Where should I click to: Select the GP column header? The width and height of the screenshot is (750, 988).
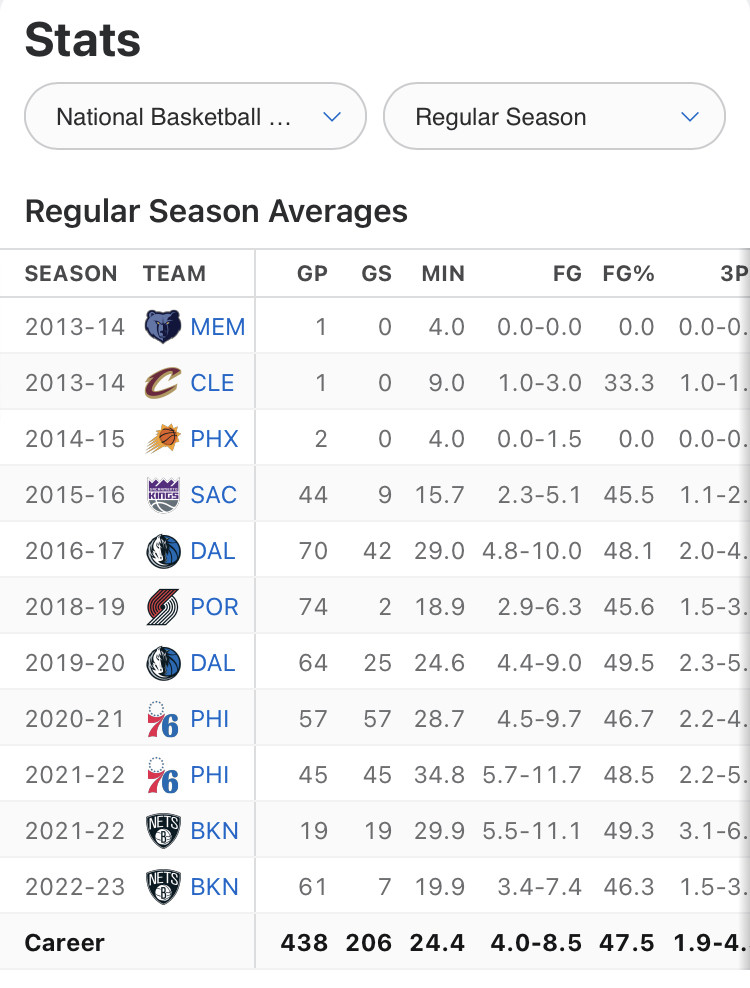point(312,273)
